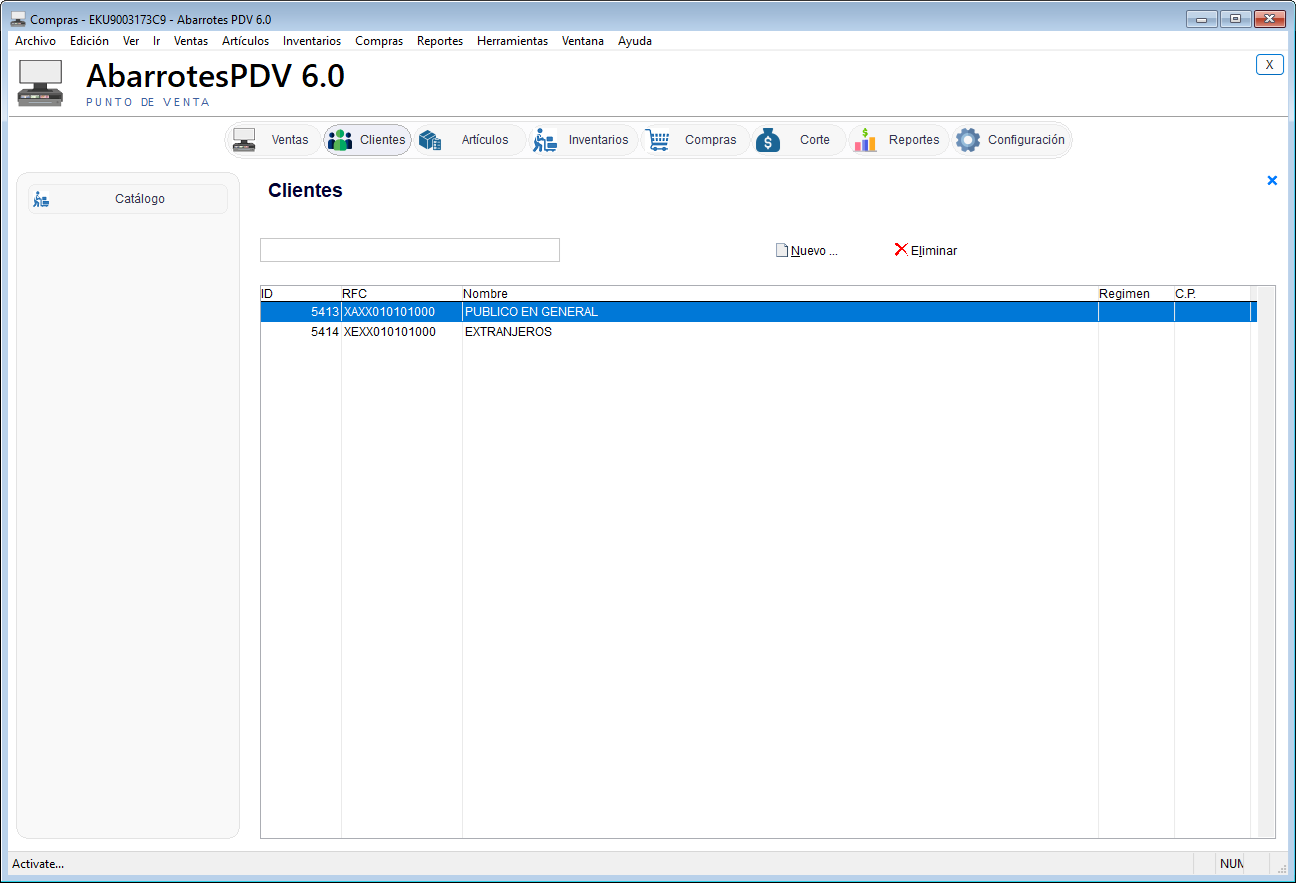Open the Archivo menu
The image size is (1296, 883).
pos(36,41)
